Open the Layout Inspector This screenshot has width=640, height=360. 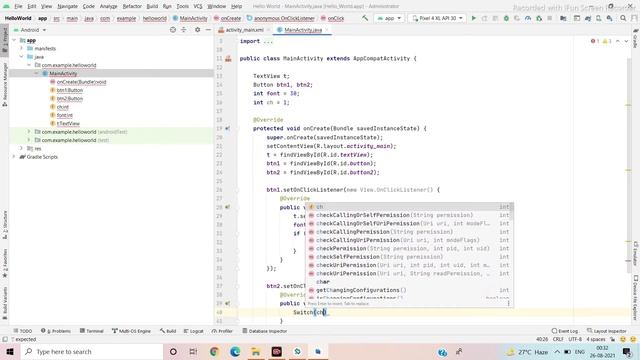click(x=607, y=331)
